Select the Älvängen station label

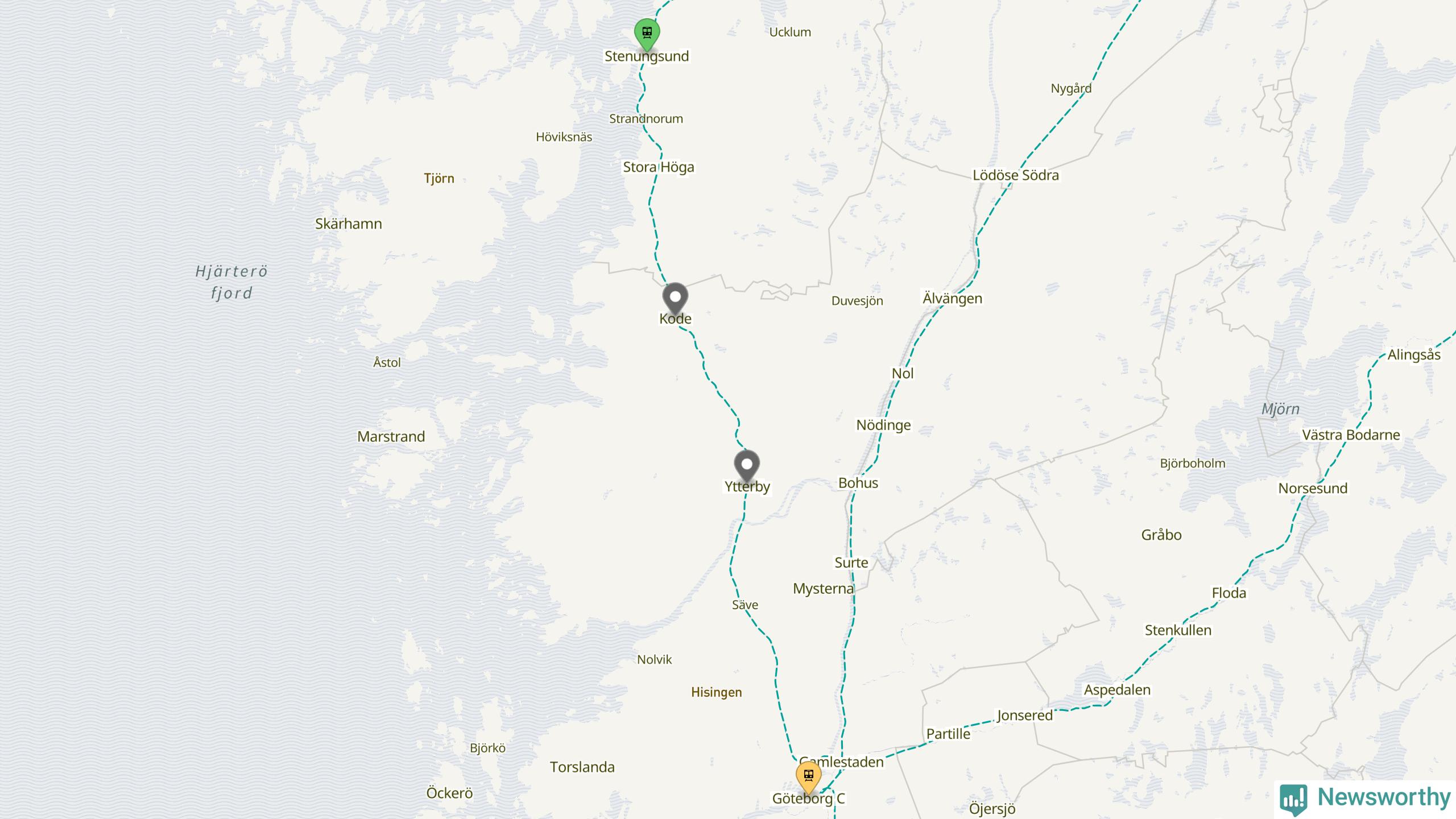coord(952,299)
